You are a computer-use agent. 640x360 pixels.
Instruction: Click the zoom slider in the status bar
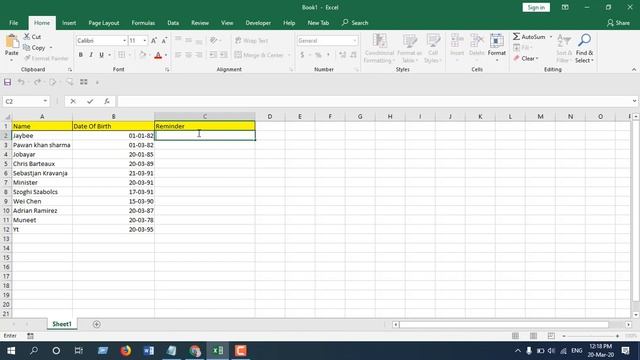591,336
